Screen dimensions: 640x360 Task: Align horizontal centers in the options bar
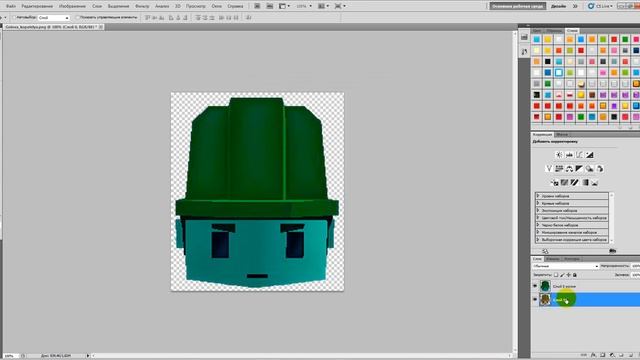pyautogui.click(x=178, y=18)
